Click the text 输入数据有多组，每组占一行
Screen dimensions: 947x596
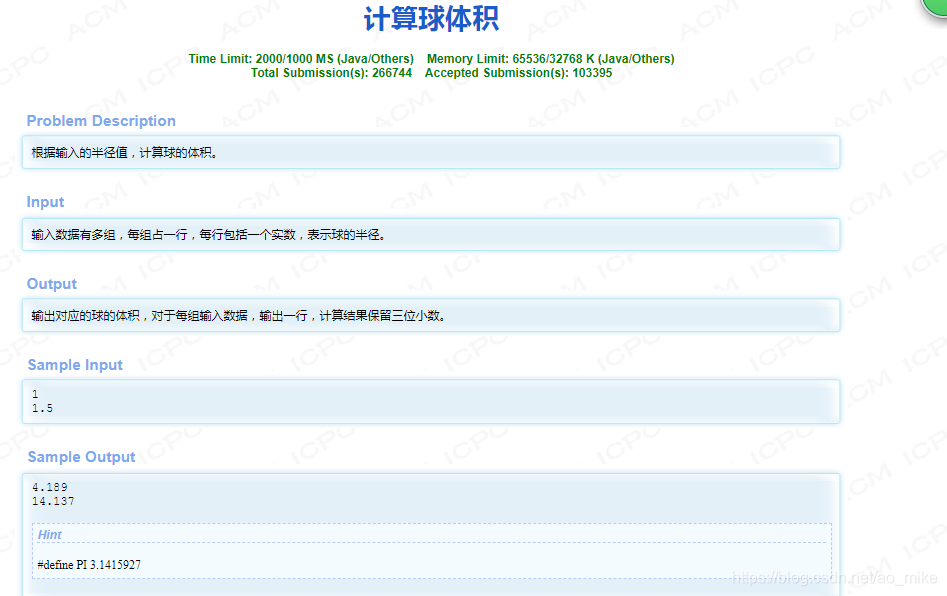point(109,234)
